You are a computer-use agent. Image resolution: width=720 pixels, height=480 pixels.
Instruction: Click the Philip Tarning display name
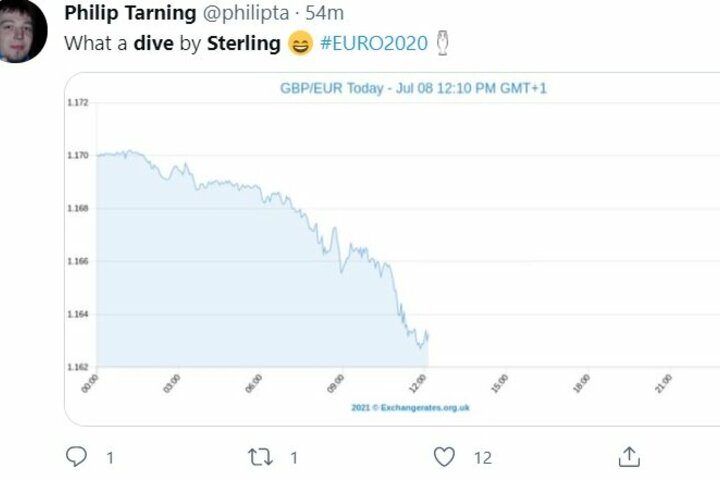(129, 13)
